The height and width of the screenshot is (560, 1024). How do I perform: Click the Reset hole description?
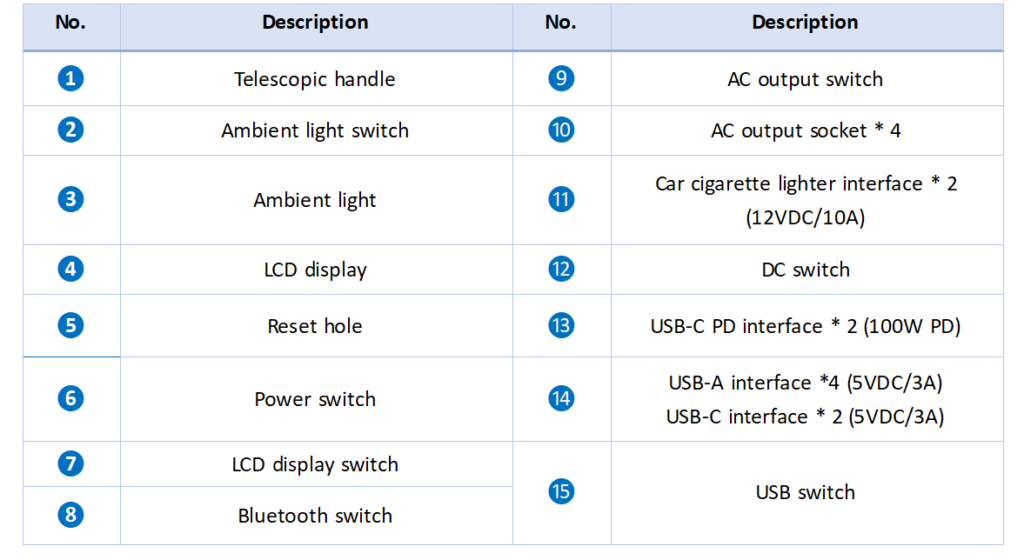point(315,326)
